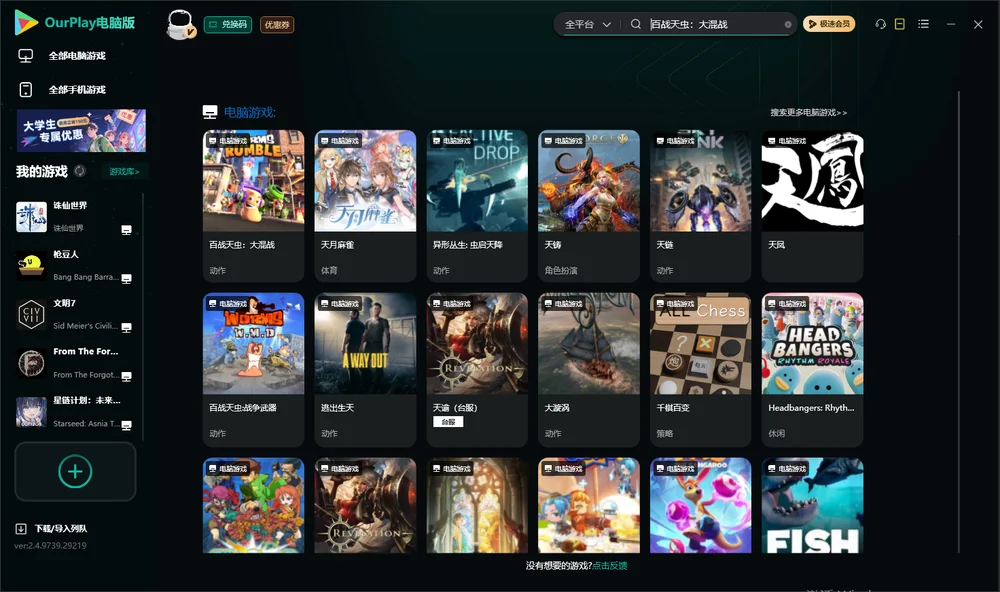Open the redeem code (兑换码) button
Screen dimensions: 1000x592
click(x=228, y=24)
